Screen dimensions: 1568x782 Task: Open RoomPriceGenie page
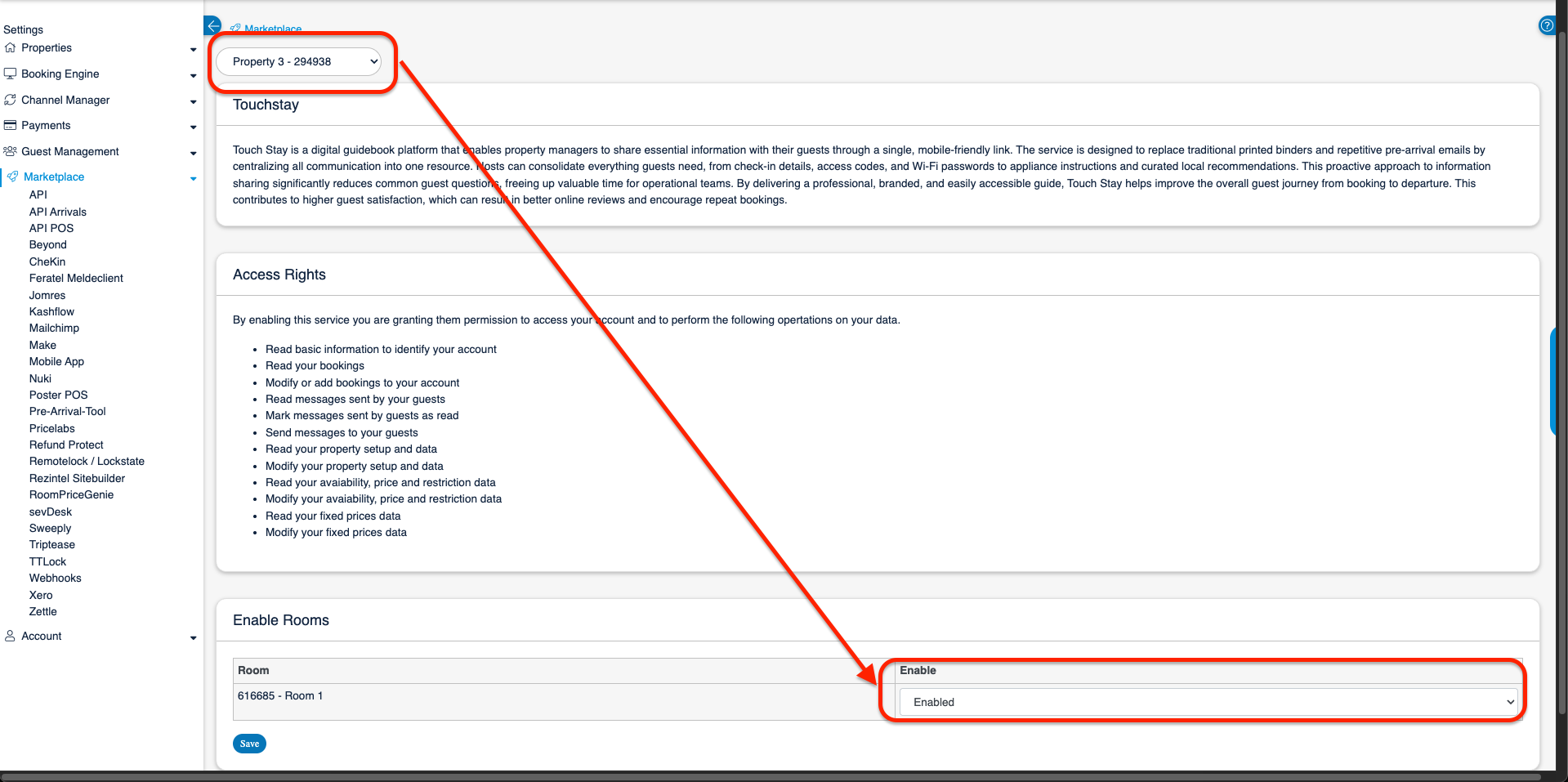tap(71, 494)
